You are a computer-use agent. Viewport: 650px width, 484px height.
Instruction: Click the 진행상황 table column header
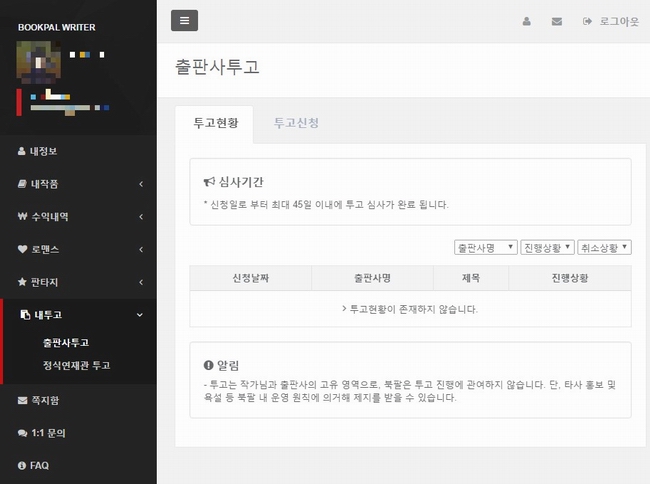[570, 278]
